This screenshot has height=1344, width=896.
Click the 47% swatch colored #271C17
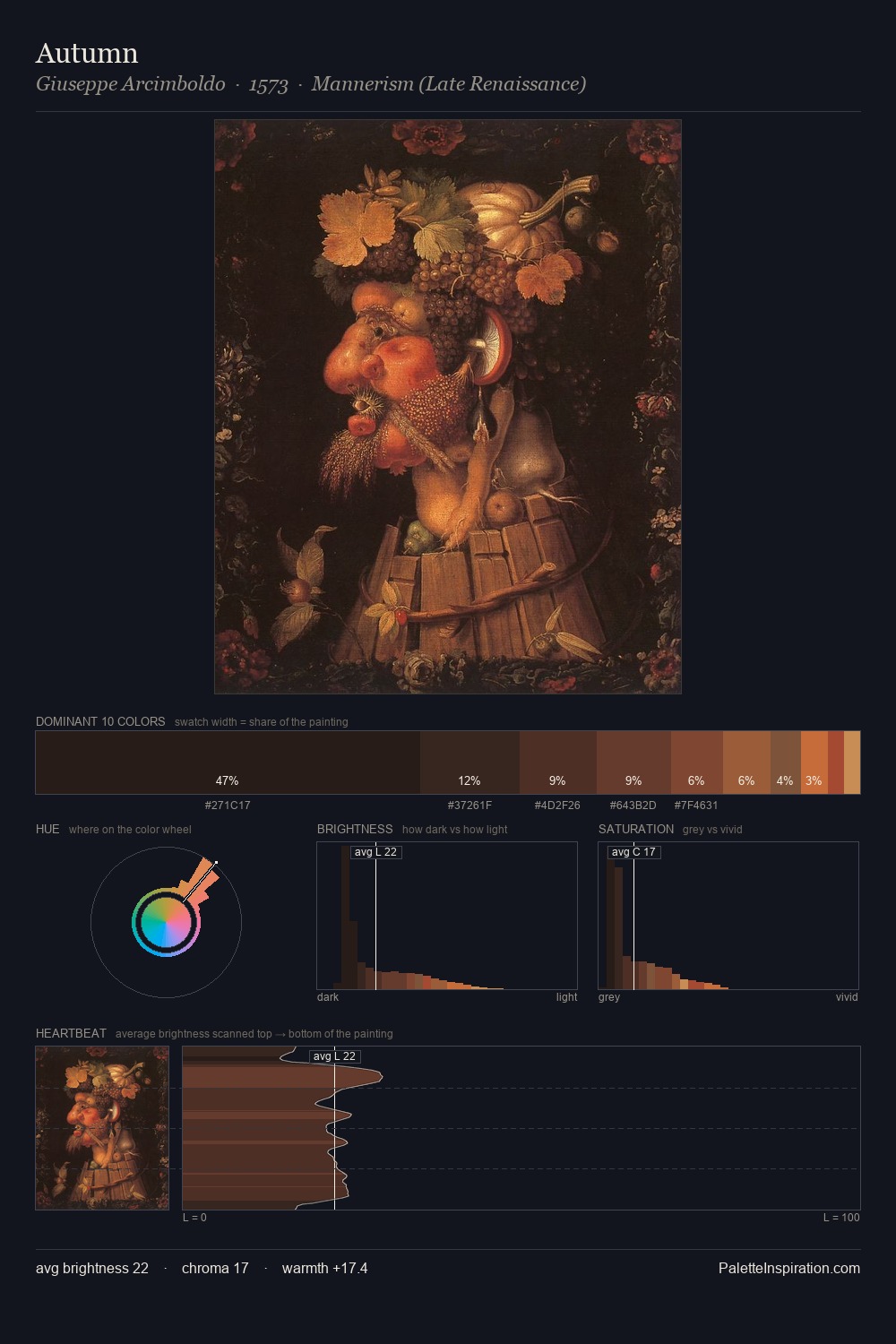click(x=228, y=762)
